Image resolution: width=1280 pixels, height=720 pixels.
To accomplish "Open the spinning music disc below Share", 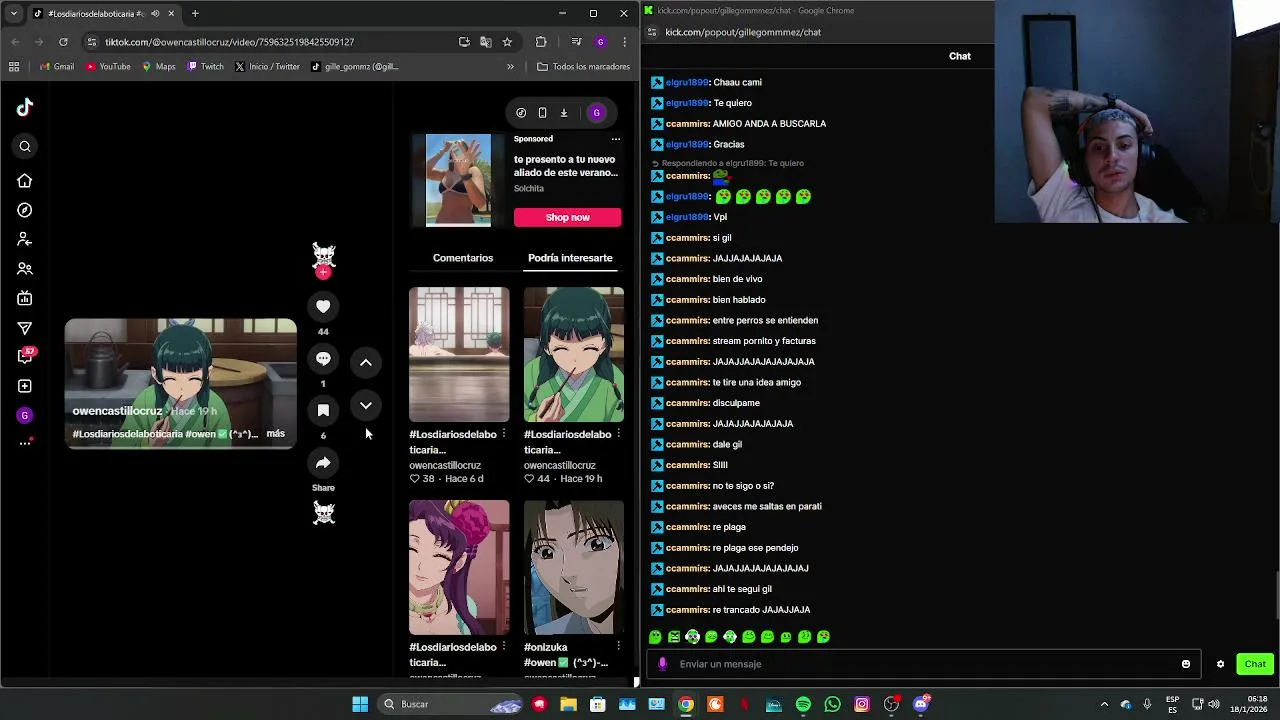I will coord(324,513).
